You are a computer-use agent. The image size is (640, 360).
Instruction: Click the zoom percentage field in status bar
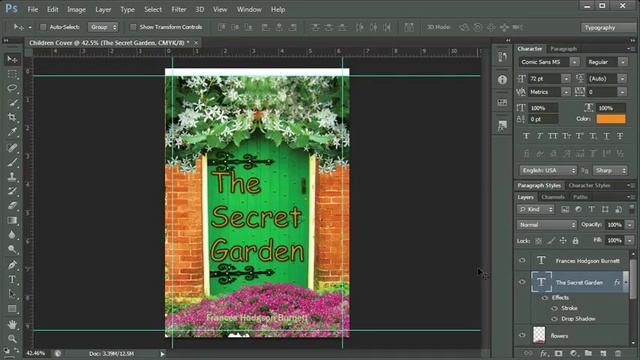coord(37,353)
